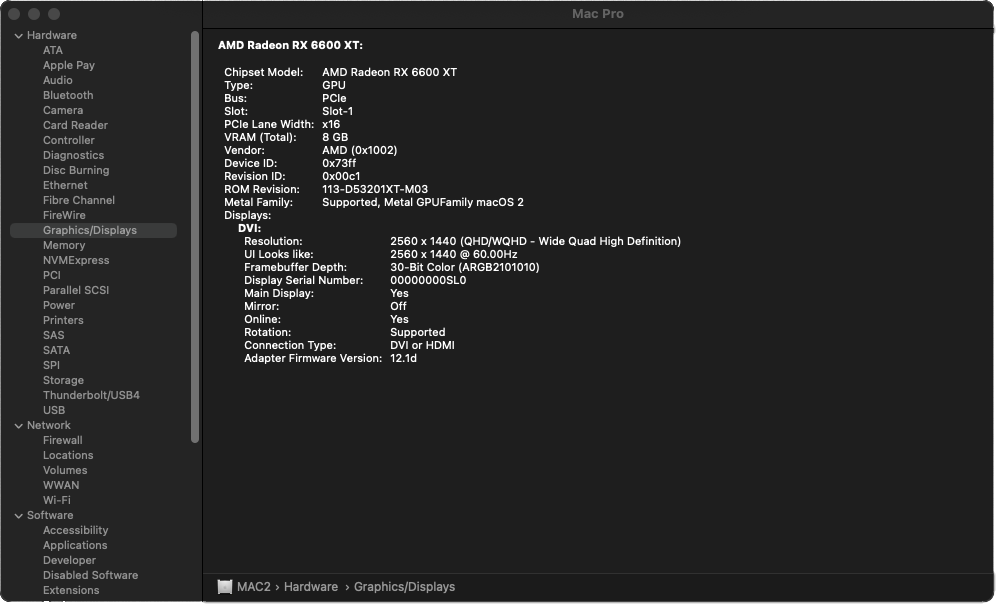Image resolution: width=996 pixels, height=604 pixels.
Task: Select Thunderbolt/USB4 in the sidebar
Action: (x=91, y=396)
